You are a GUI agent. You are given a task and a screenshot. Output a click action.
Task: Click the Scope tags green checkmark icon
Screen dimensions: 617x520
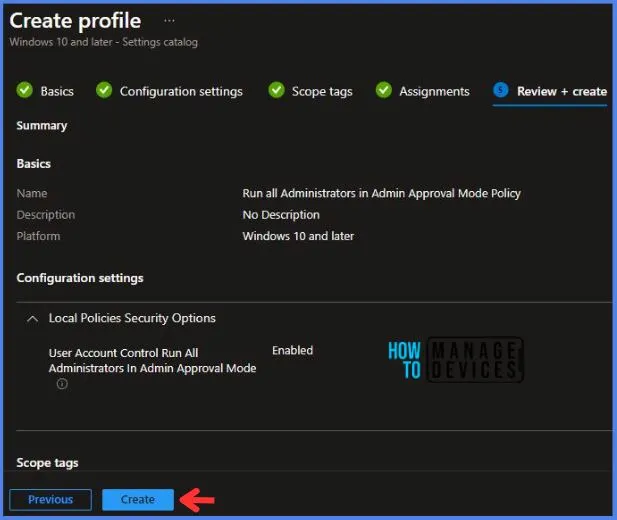[x=276, y=90]
